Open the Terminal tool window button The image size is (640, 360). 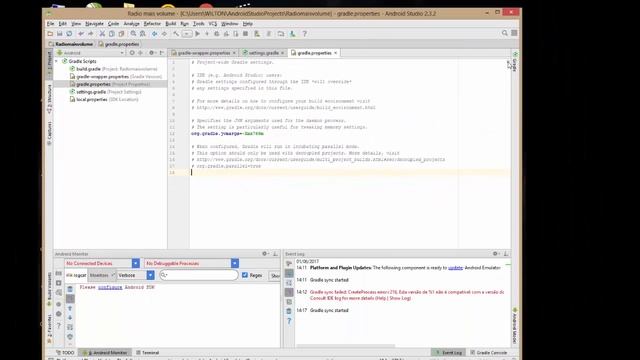147,353
